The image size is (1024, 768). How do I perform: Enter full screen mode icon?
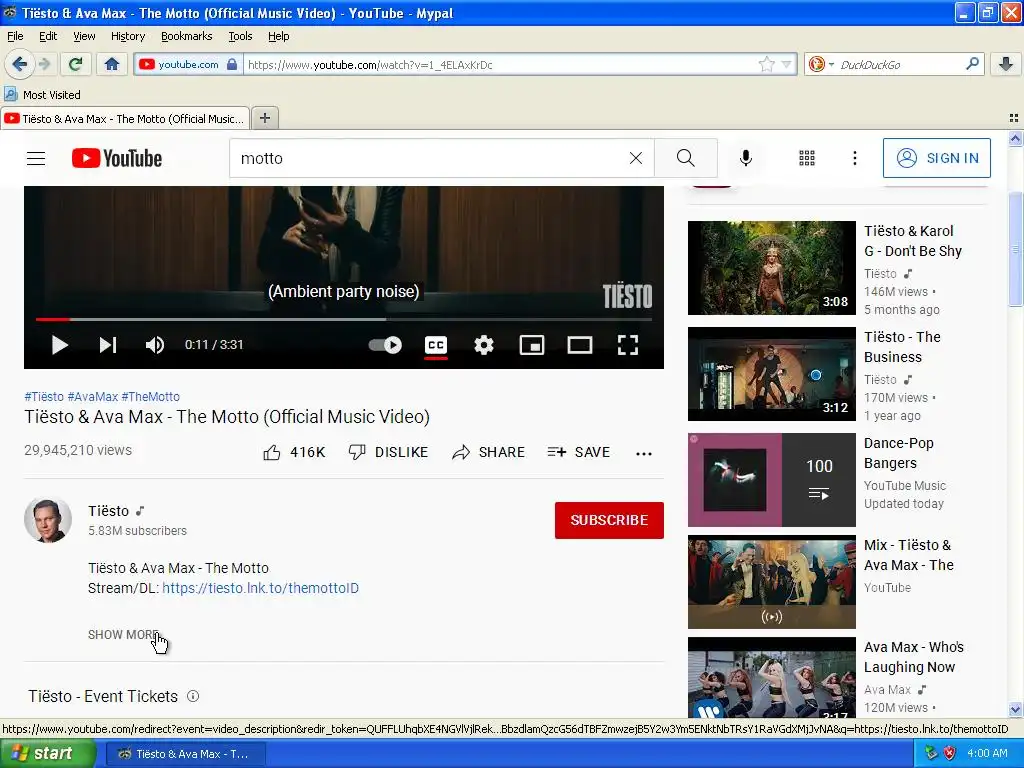[628, 345]
